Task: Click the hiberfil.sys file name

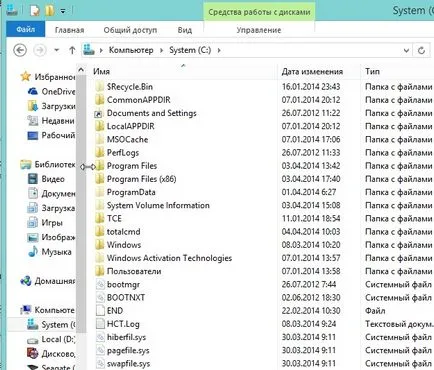Action: [x=126, y=337]
